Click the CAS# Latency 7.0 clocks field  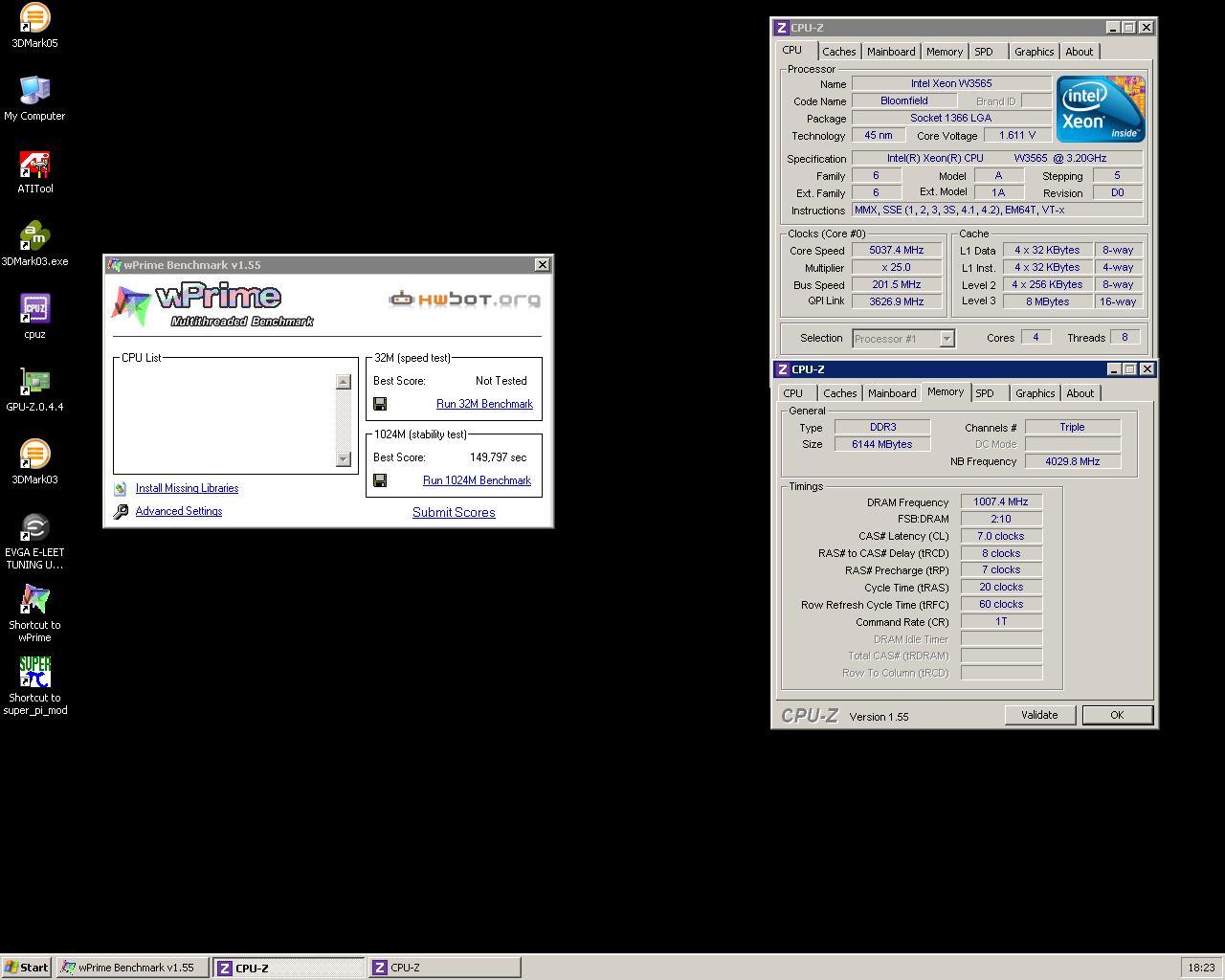pyautogui.click(x=1001, y=536)
